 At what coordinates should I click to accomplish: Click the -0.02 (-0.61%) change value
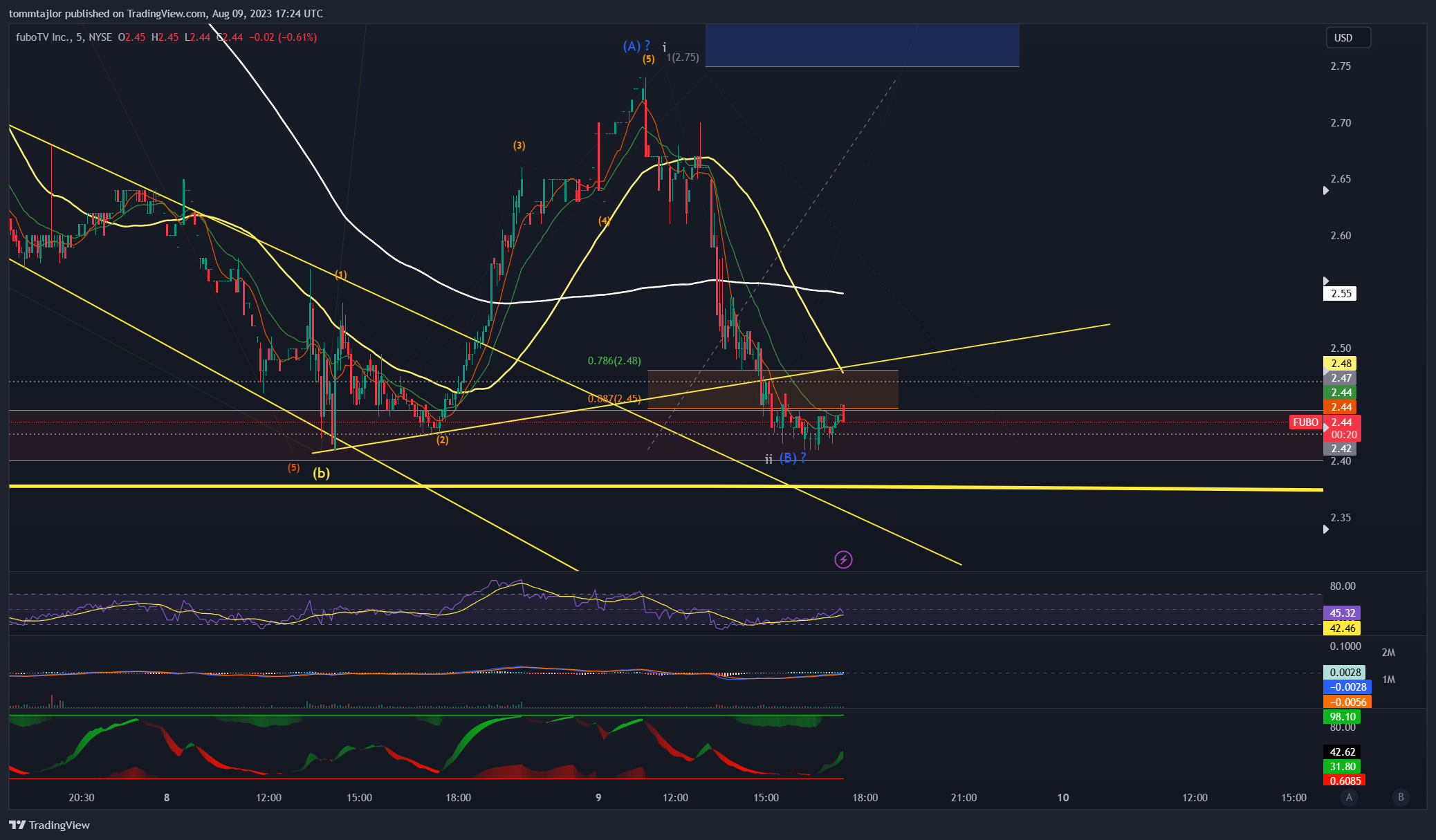pos(284,37)
